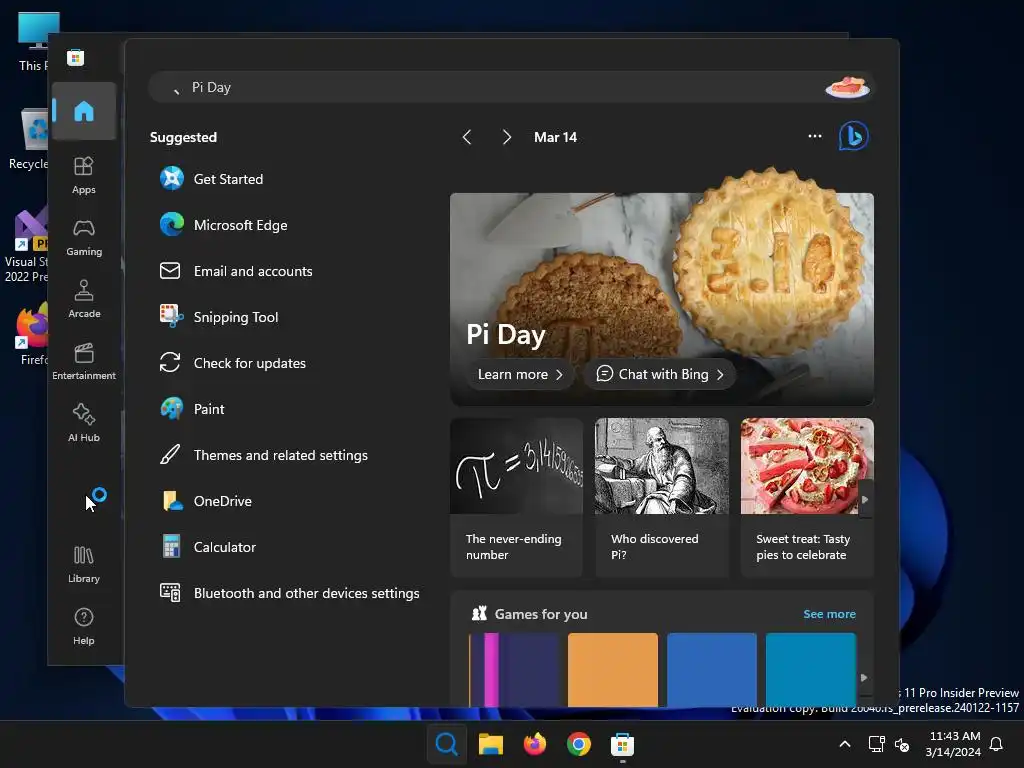This screenshot has height=768, width=1024.
Task: Select Recycle Bin desktop icon
Action: point(28,139)
